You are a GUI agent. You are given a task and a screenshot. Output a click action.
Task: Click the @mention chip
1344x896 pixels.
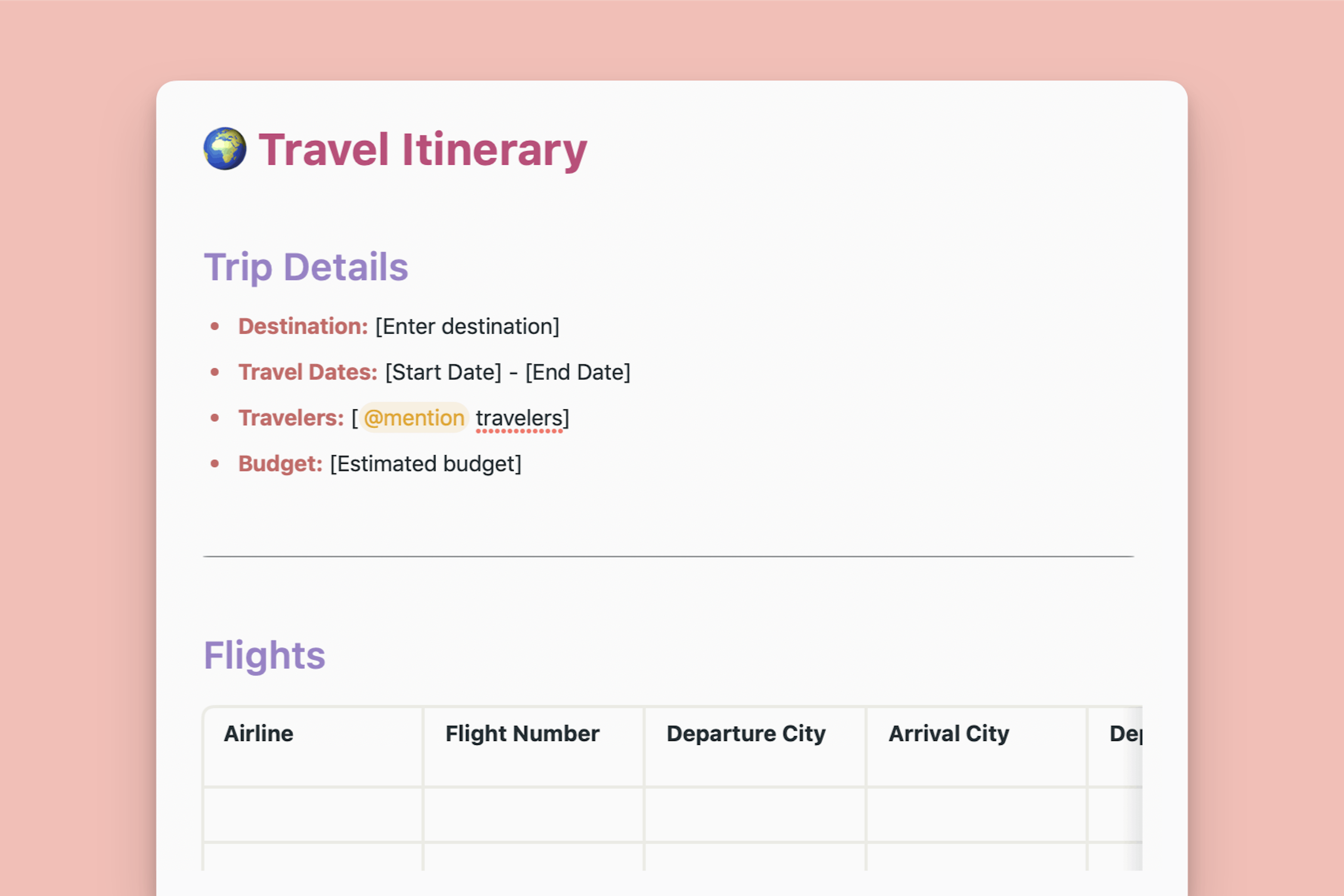[x=414, y=418]
